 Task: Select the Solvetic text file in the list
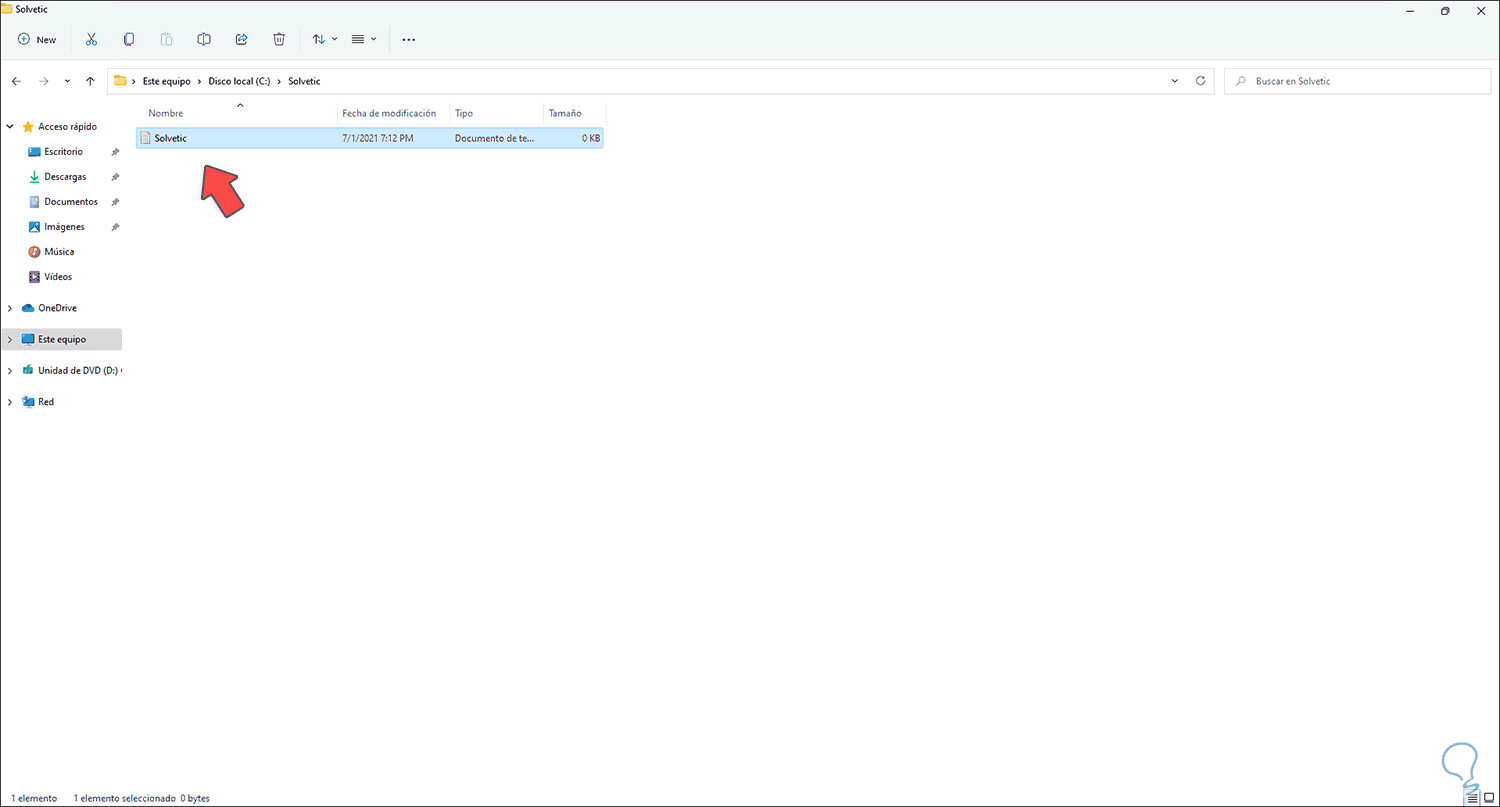(370, 138)
